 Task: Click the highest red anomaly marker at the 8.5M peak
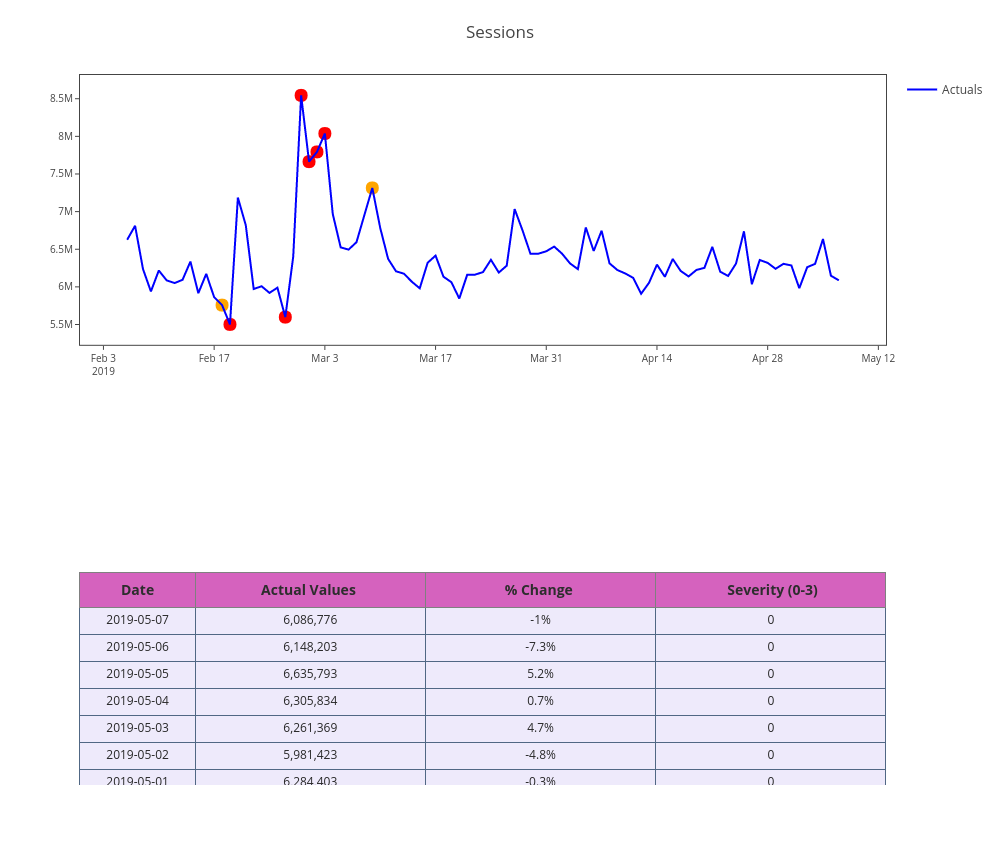(x=301, y=96)
